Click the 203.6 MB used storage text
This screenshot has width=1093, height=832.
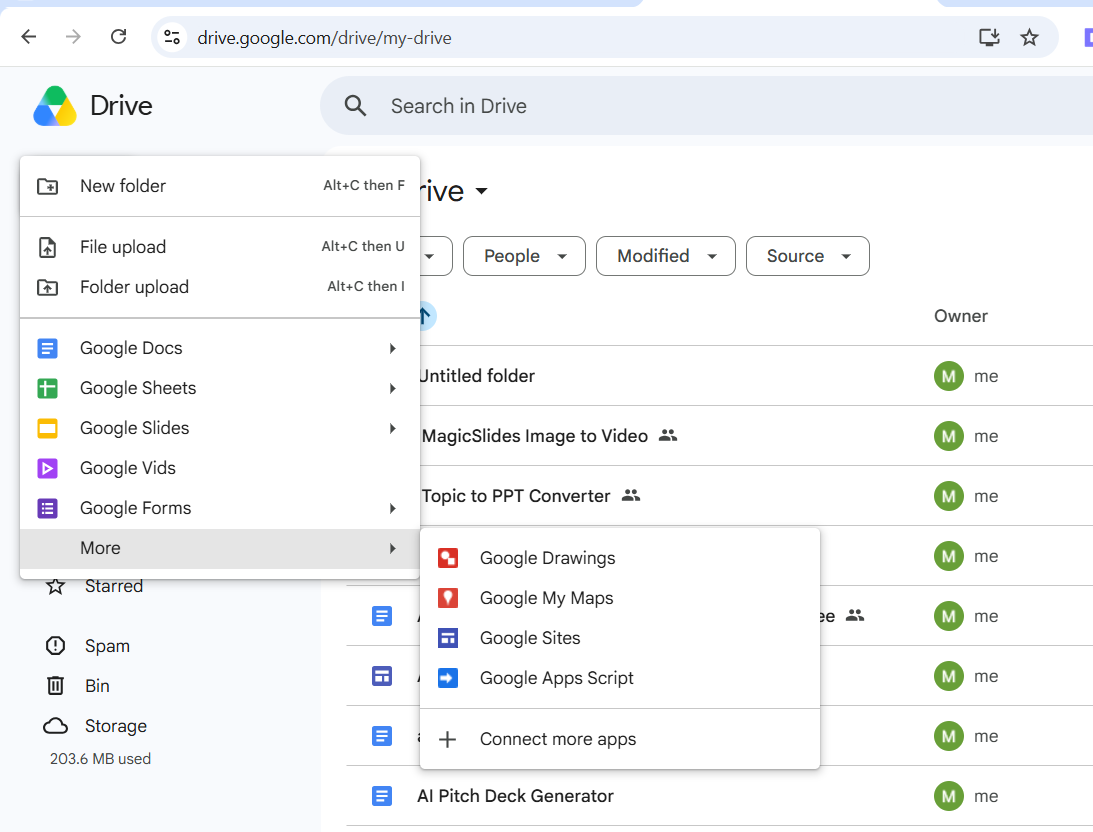tap(100, 759)
